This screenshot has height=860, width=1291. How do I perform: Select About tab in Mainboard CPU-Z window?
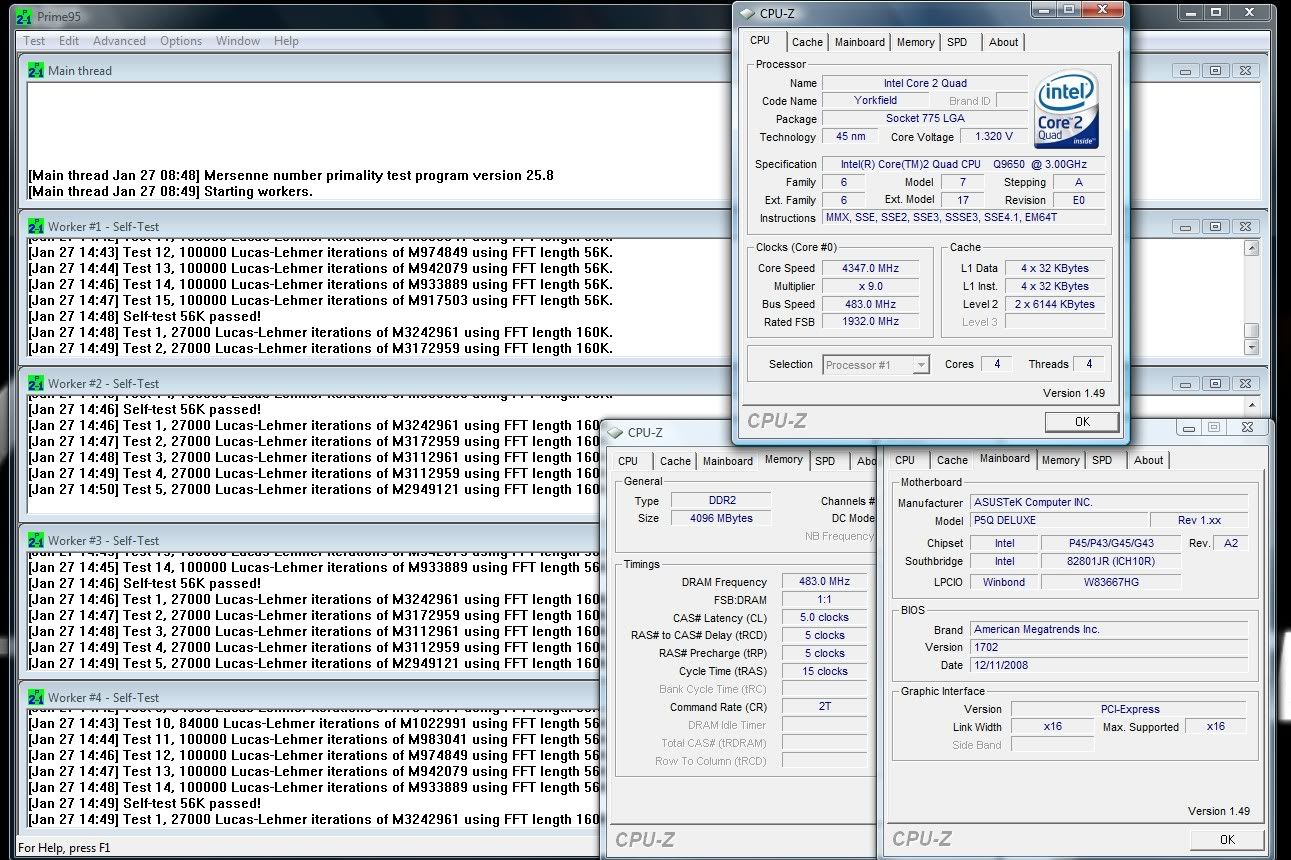pos(1148,460)
